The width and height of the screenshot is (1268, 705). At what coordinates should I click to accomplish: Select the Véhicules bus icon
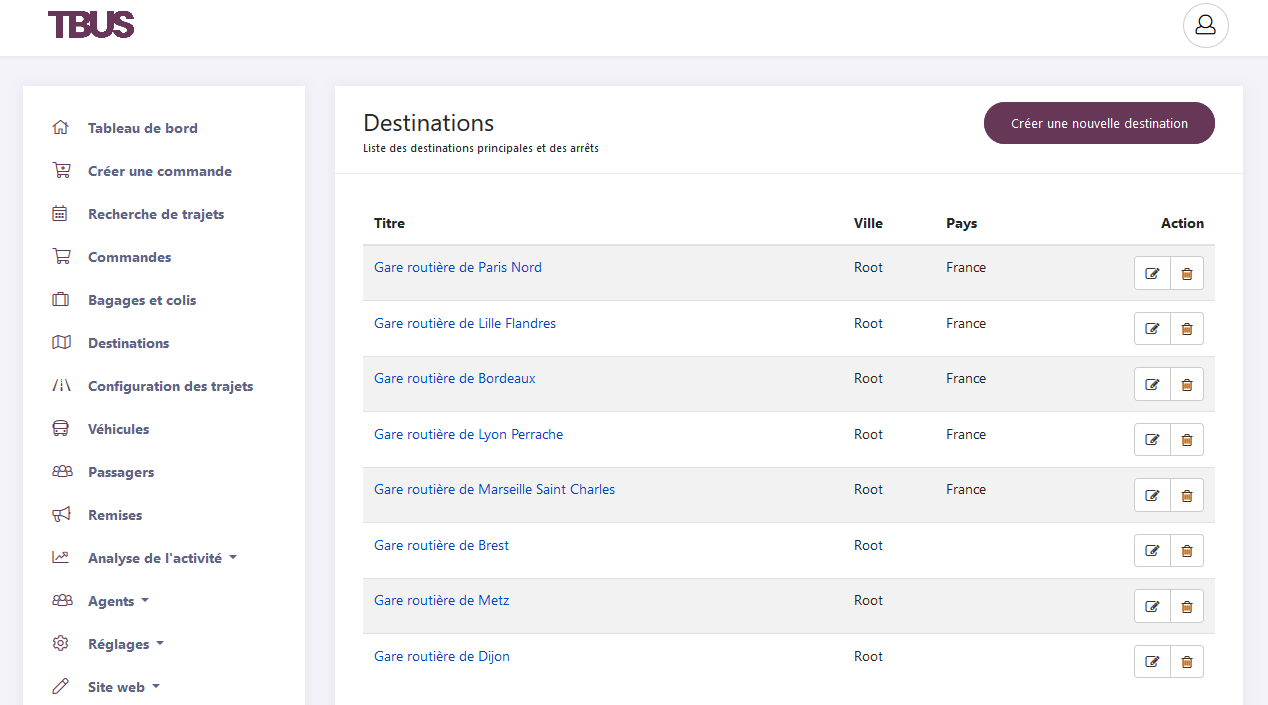click(x=61, y=429)
